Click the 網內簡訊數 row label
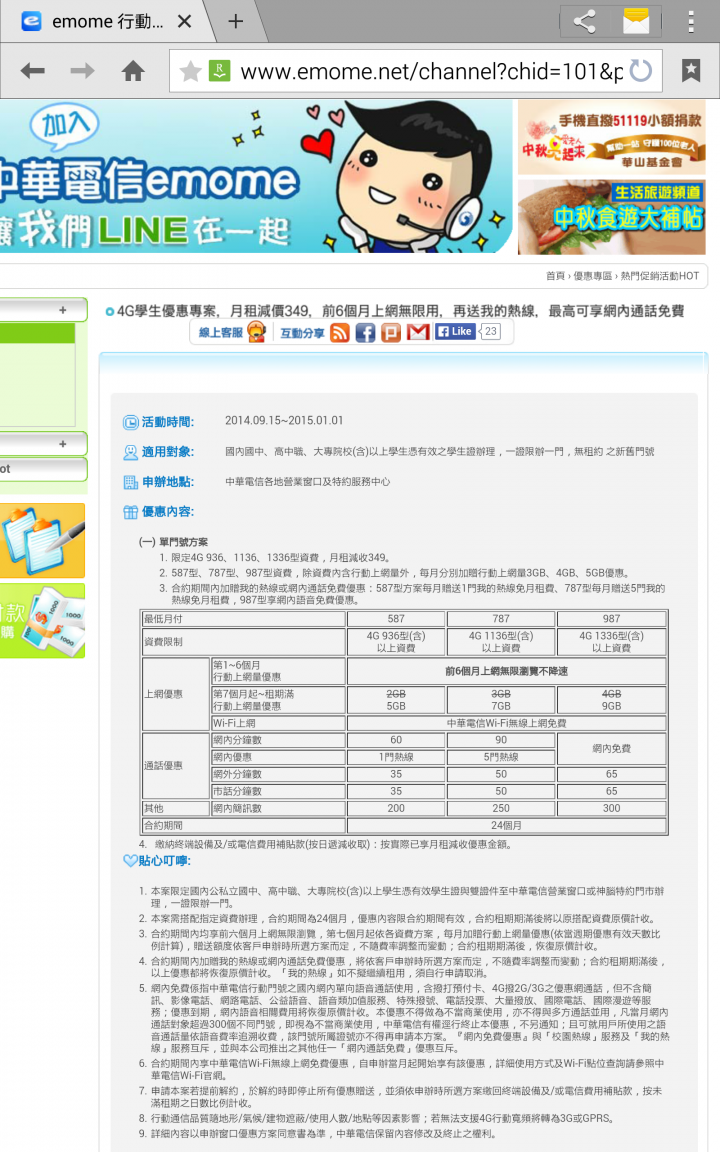The image size is (720, 1152). coord(278,808)
